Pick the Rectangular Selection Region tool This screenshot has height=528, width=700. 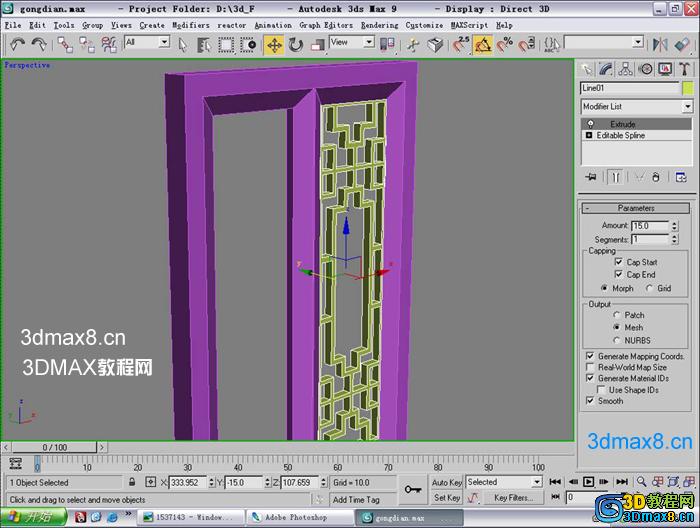click(x=226, y=45)
